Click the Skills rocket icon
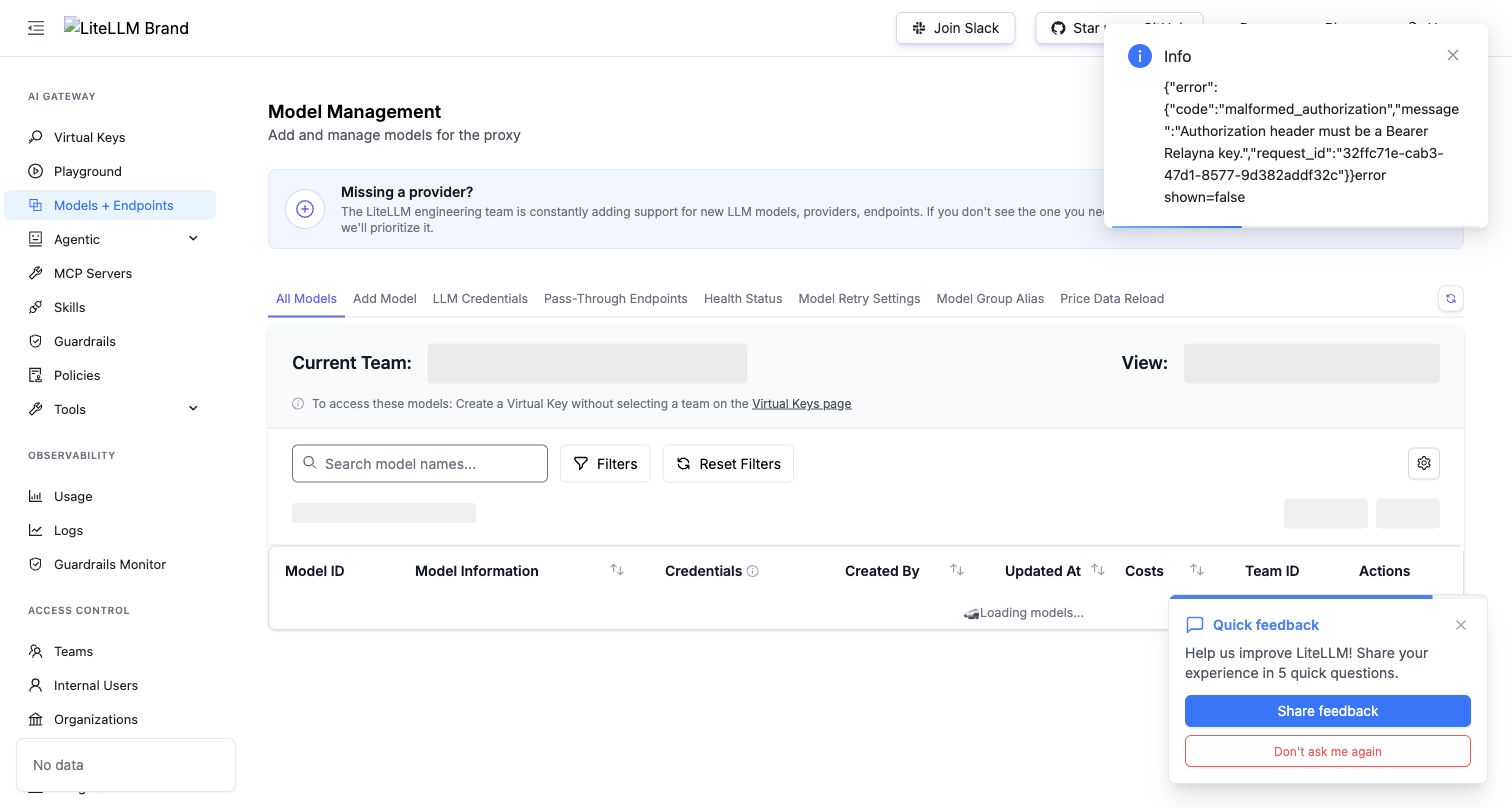1512x808 pixels. point(36,307)
